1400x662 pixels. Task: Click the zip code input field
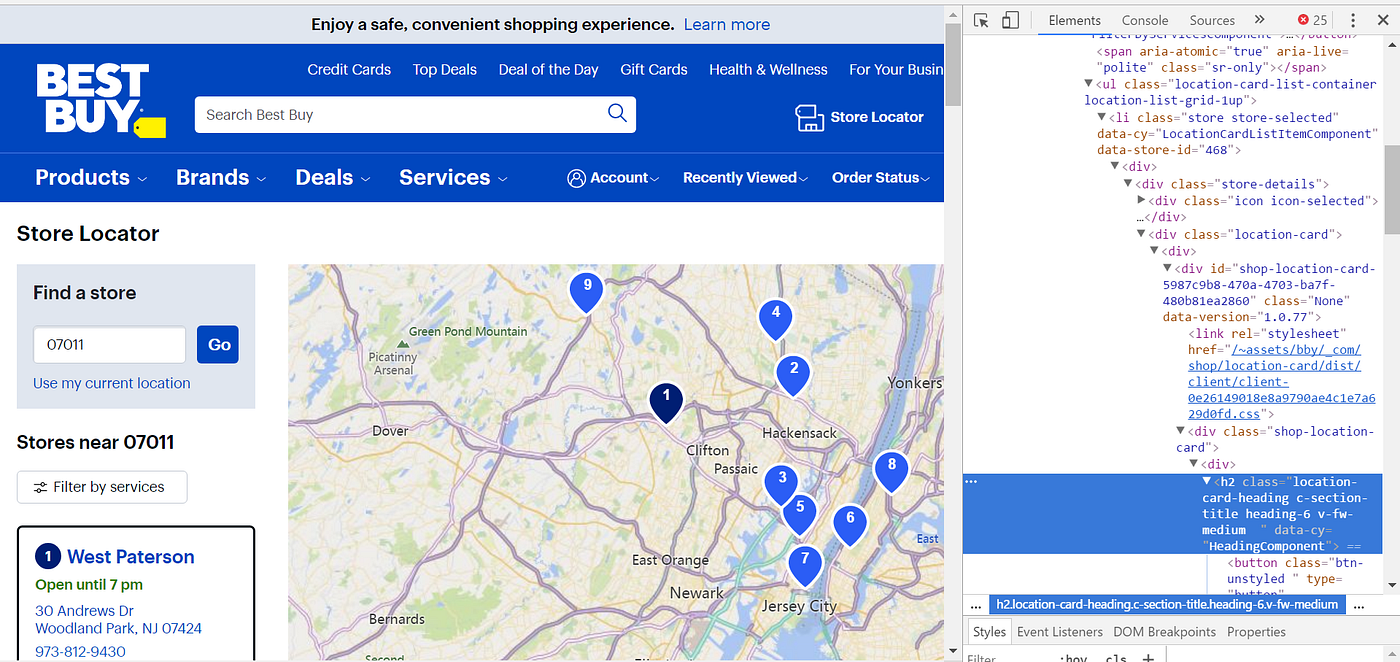tap(109, 345)
